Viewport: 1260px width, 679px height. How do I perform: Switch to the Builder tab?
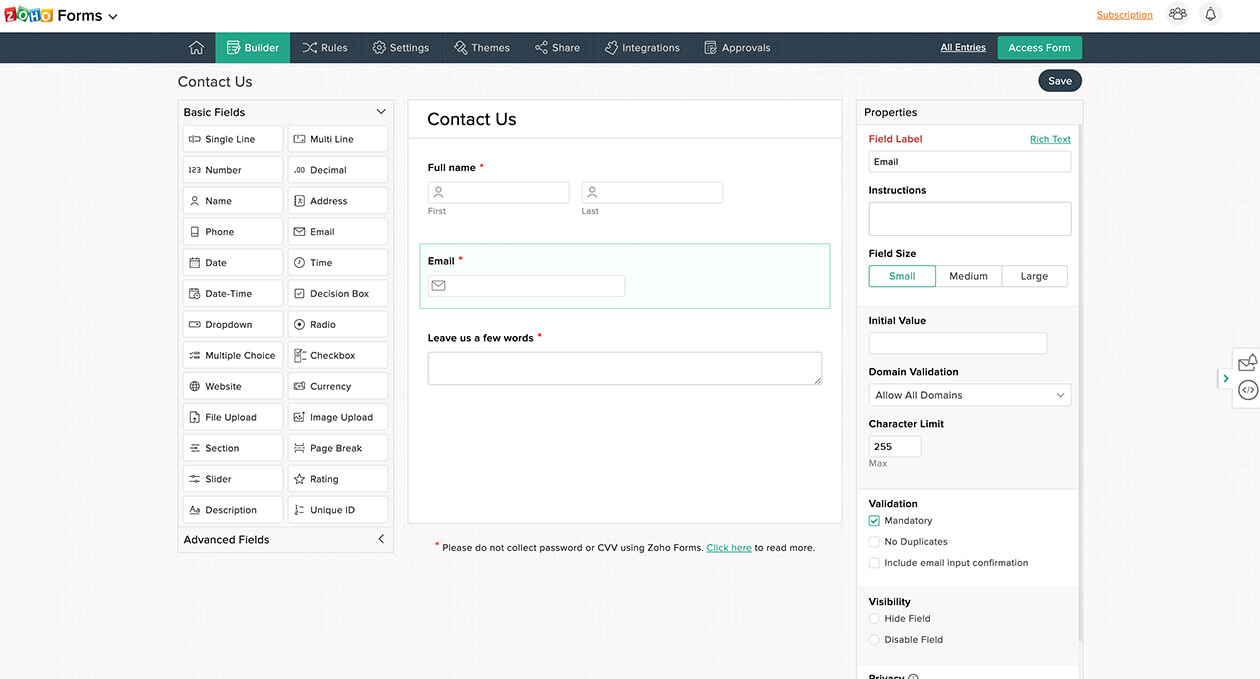coord(253,48)
